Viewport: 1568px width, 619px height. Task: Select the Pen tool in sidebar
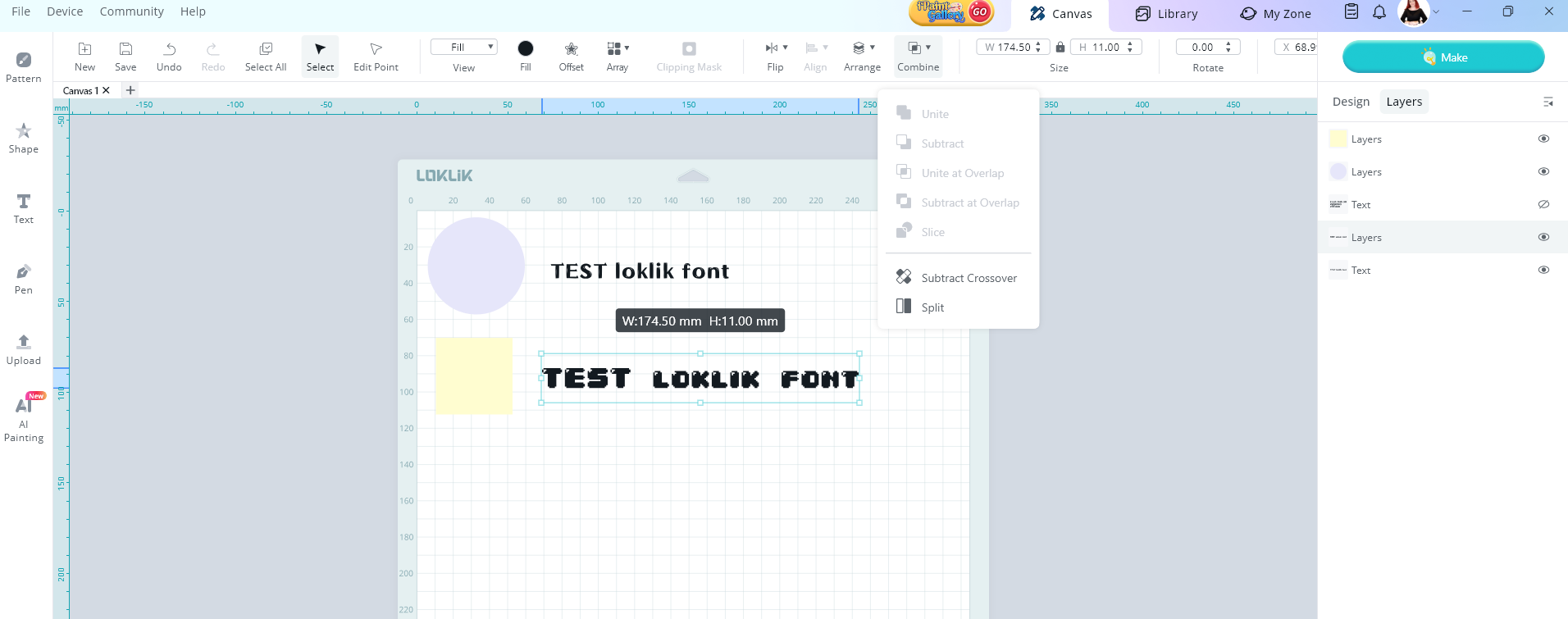click(24, 278)
